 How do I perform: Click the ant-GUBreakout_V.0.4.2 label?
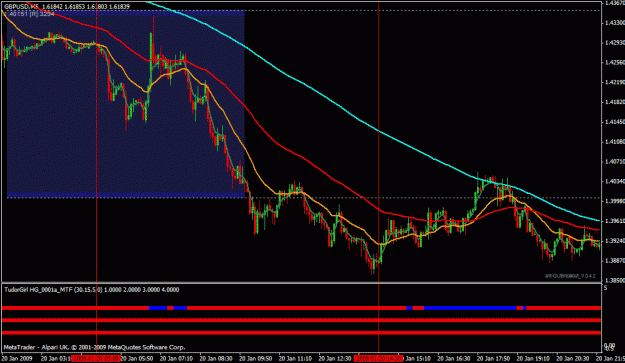570,276
